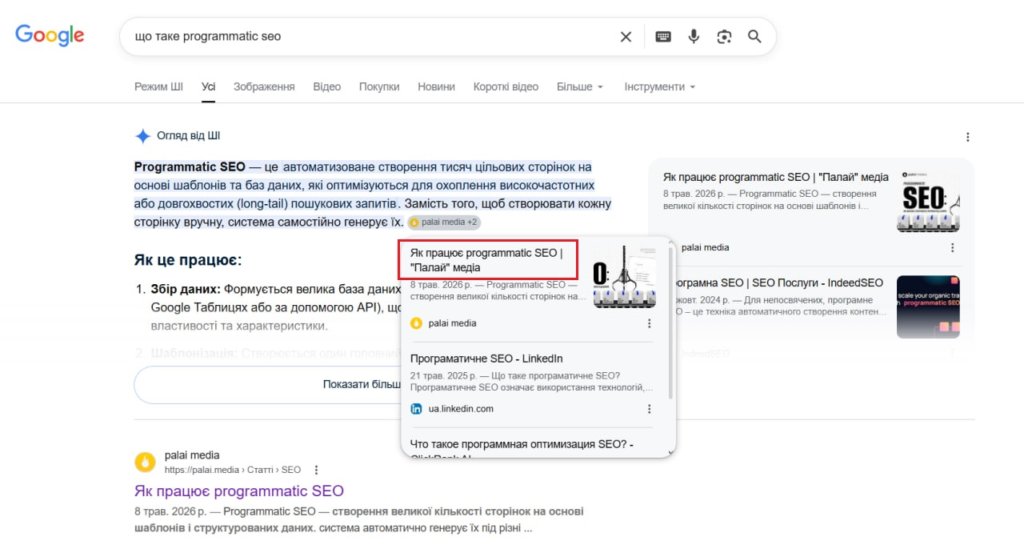Click palai media favicon in search result
Screen dimensions: 1024x553
[145, 462]
